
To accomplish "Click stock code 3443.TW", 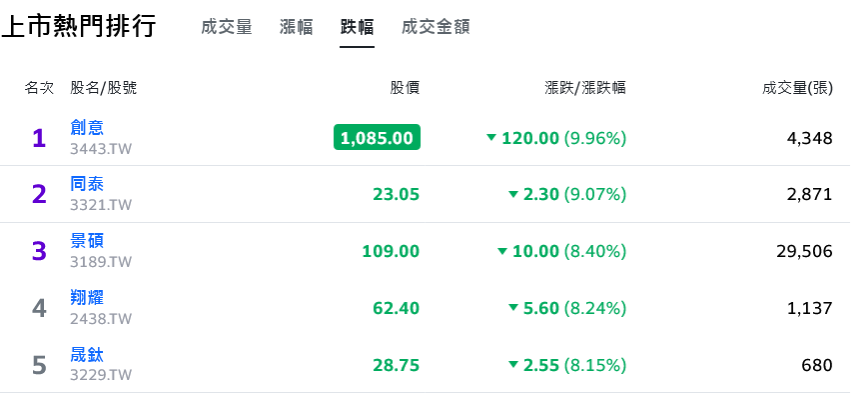I will (x=101, y=149).
